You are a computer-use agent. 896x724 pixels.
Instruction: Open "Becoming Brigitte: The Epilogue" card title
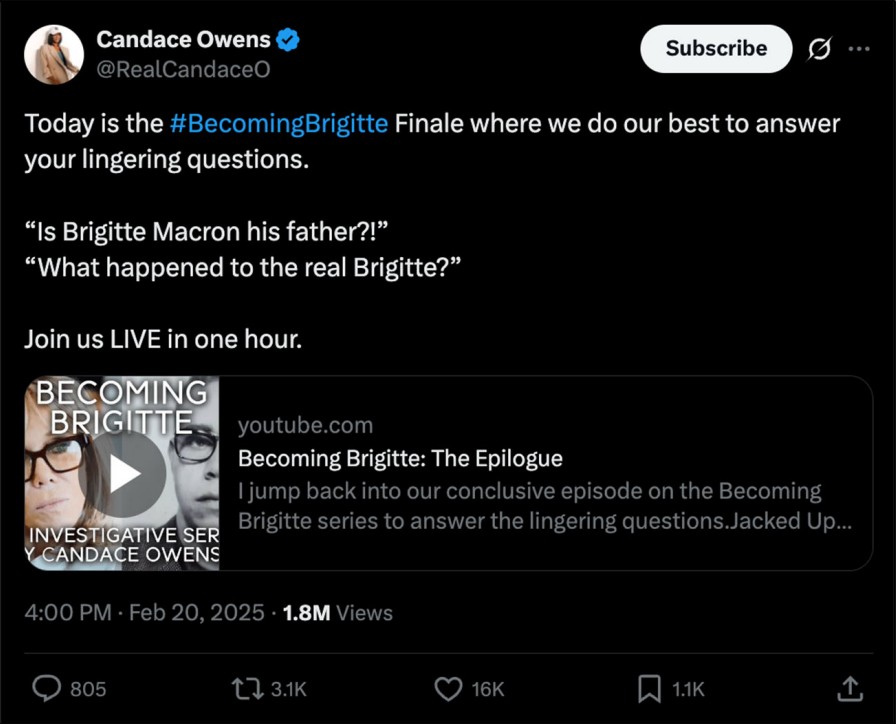point(400,458)
